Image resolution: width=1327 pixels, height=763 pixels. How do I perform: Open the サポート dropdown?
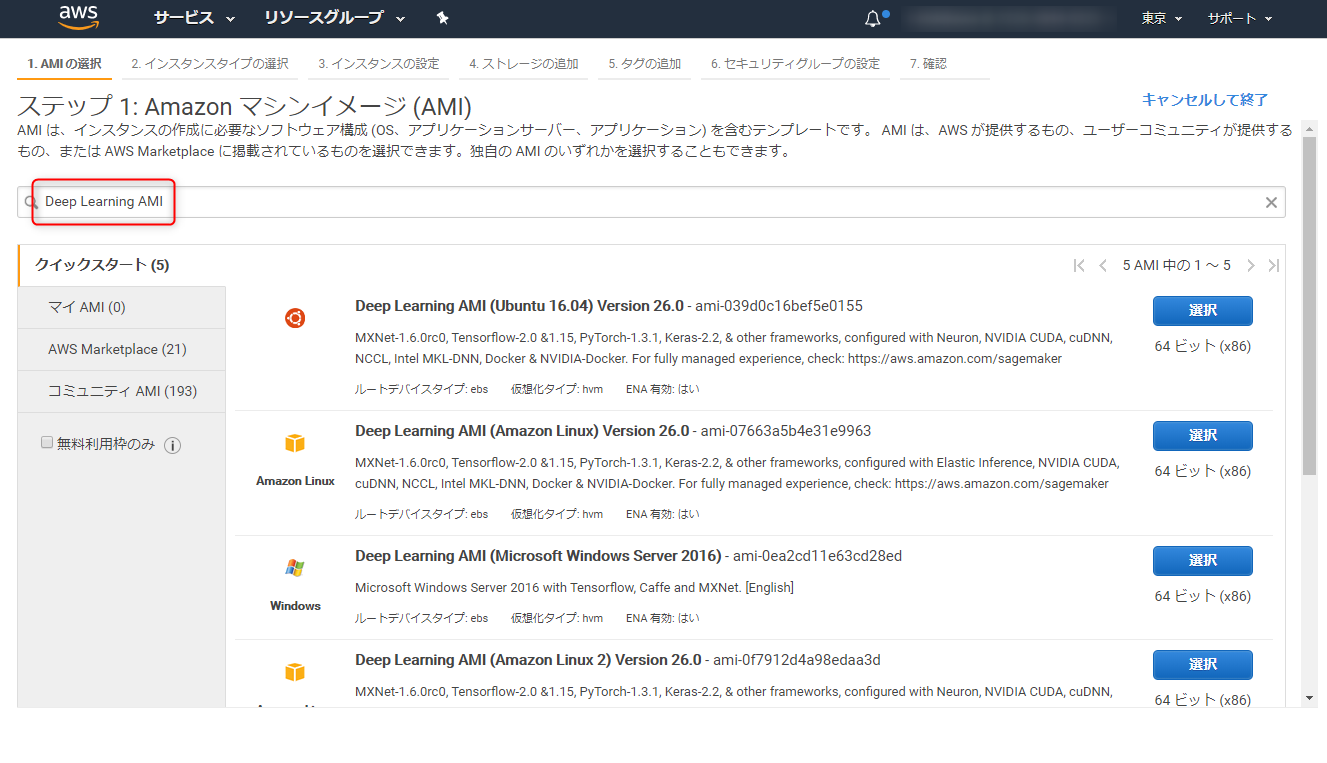click(x=1240, y=18)
